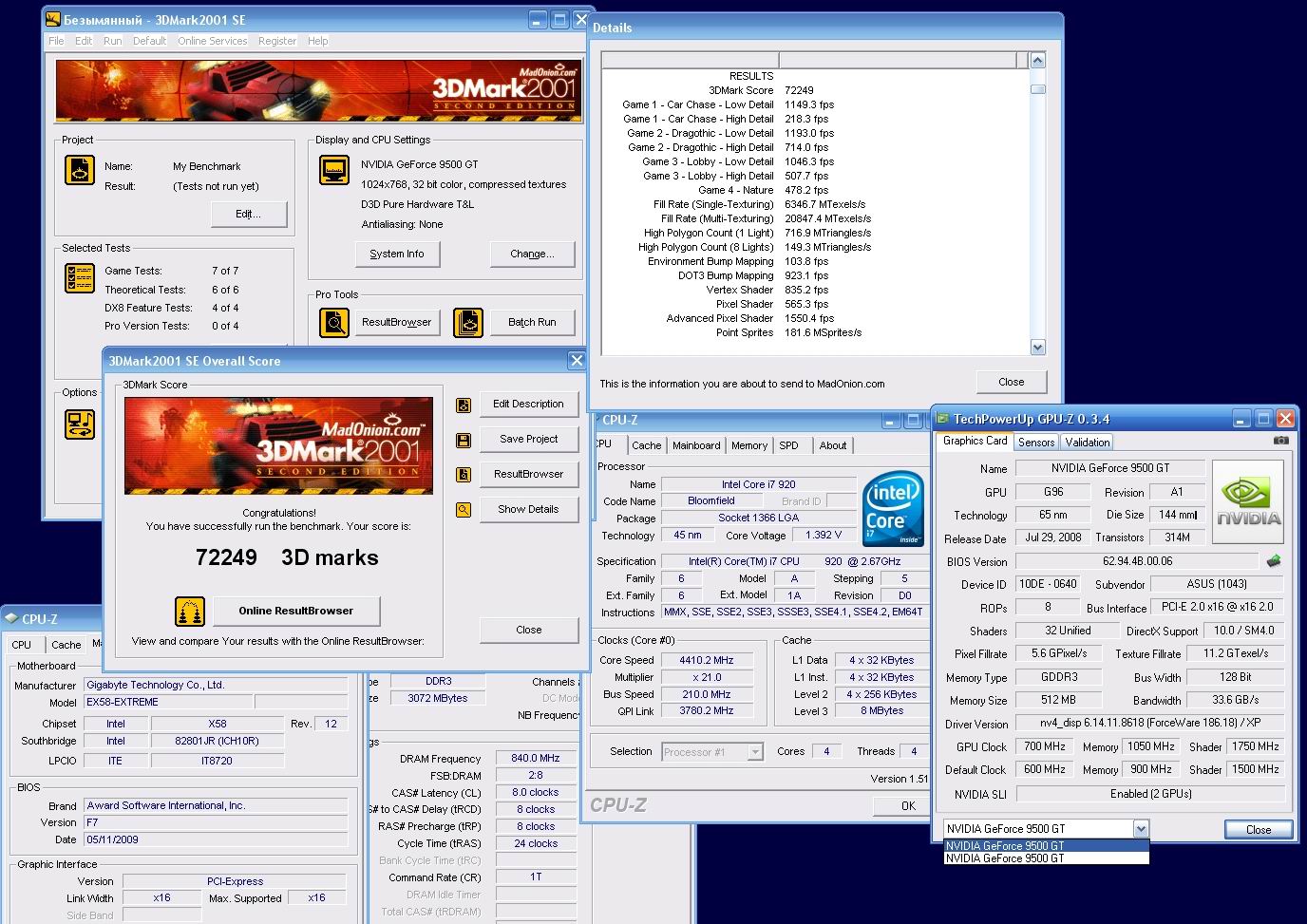Click the Batch Run button
Screen dimensions: 1307x924
pos(532,323)
